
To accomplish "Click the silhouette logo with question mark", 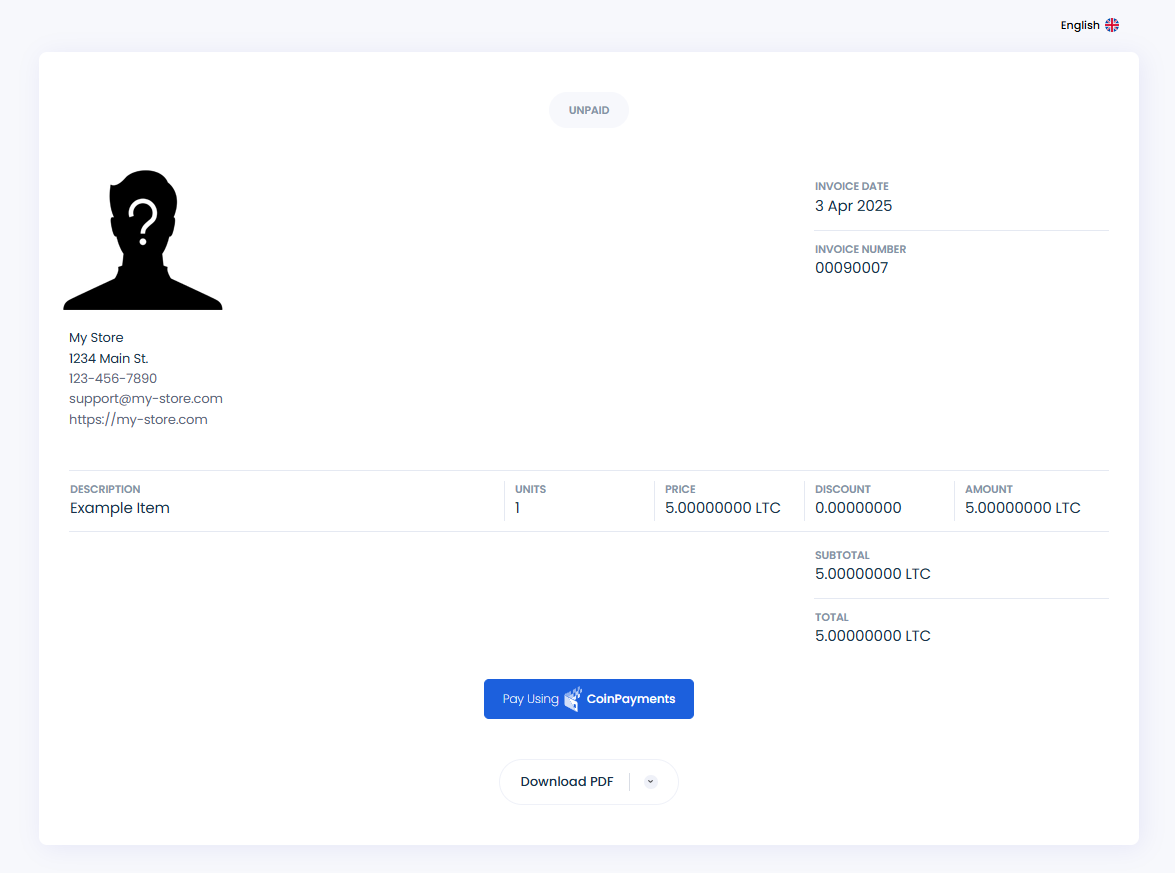I will click(143, 240).
